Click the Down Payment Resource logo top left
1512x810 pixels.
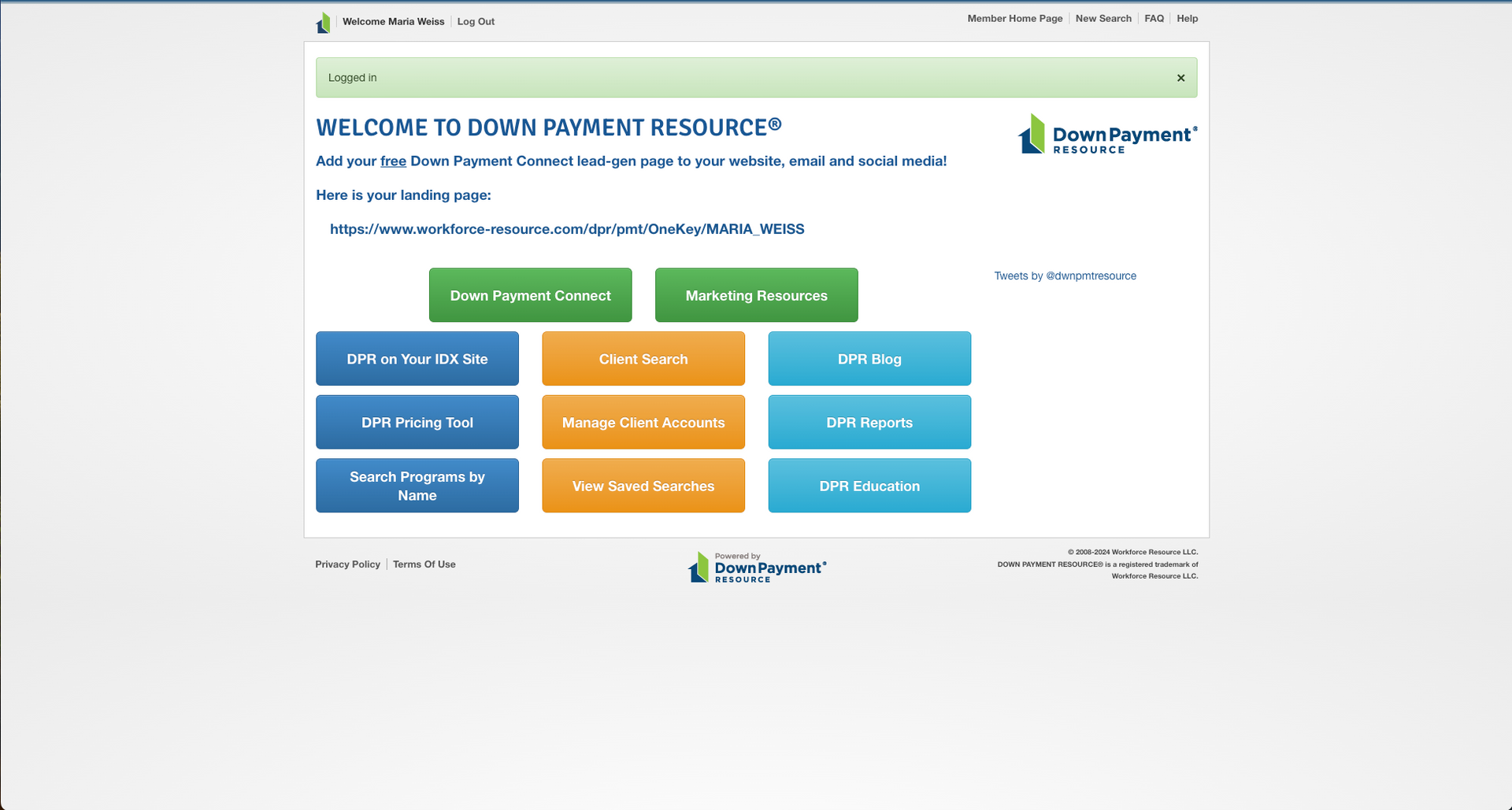pyautogui.click(x=323, y=21)
